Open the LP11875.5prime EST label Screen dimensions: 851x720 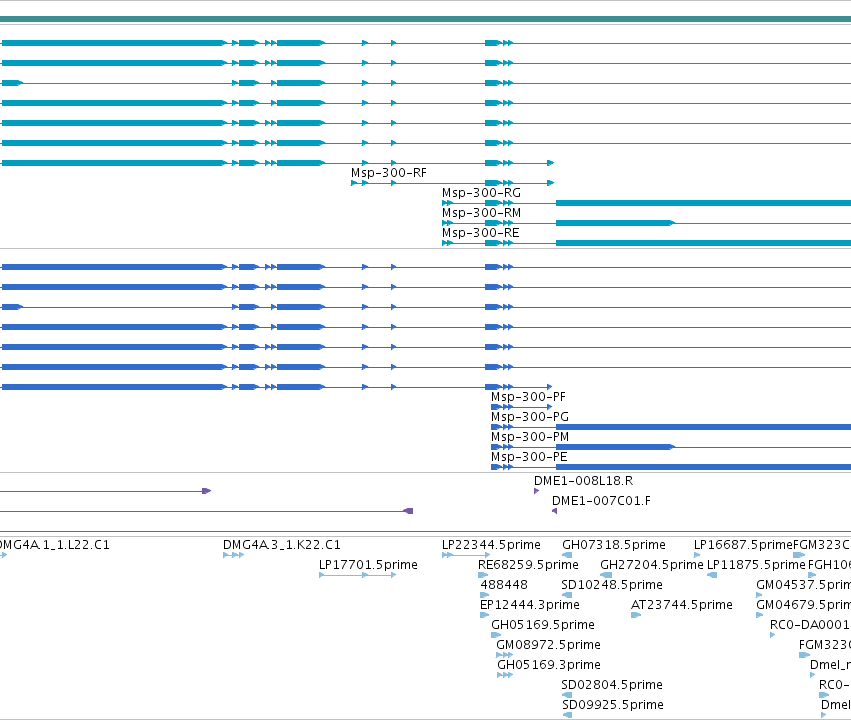756,565
